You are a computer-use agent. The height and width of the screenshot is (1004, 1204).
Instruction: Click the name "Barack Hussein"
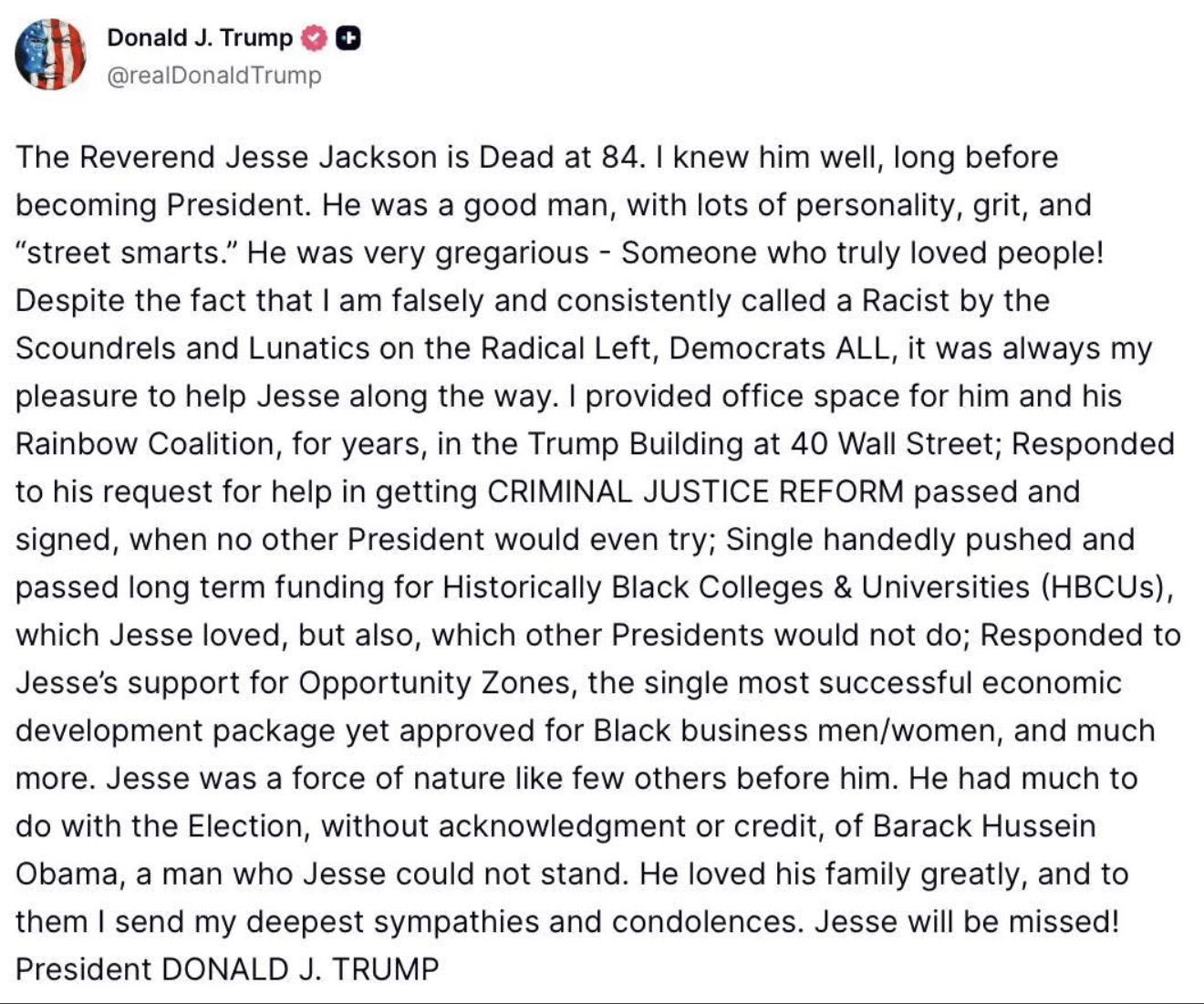tap(984, 826)
